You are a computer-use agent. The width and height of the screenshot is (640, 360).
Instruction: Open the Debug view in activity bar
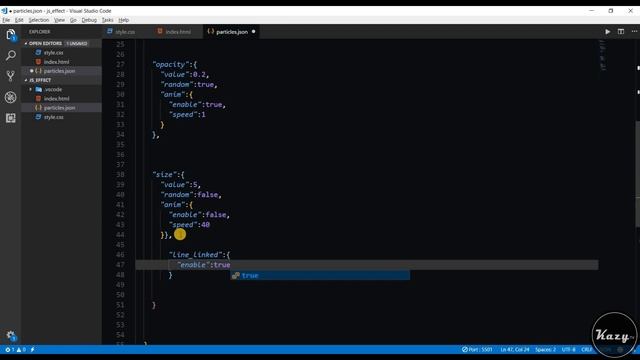click(x=11, y=97)
